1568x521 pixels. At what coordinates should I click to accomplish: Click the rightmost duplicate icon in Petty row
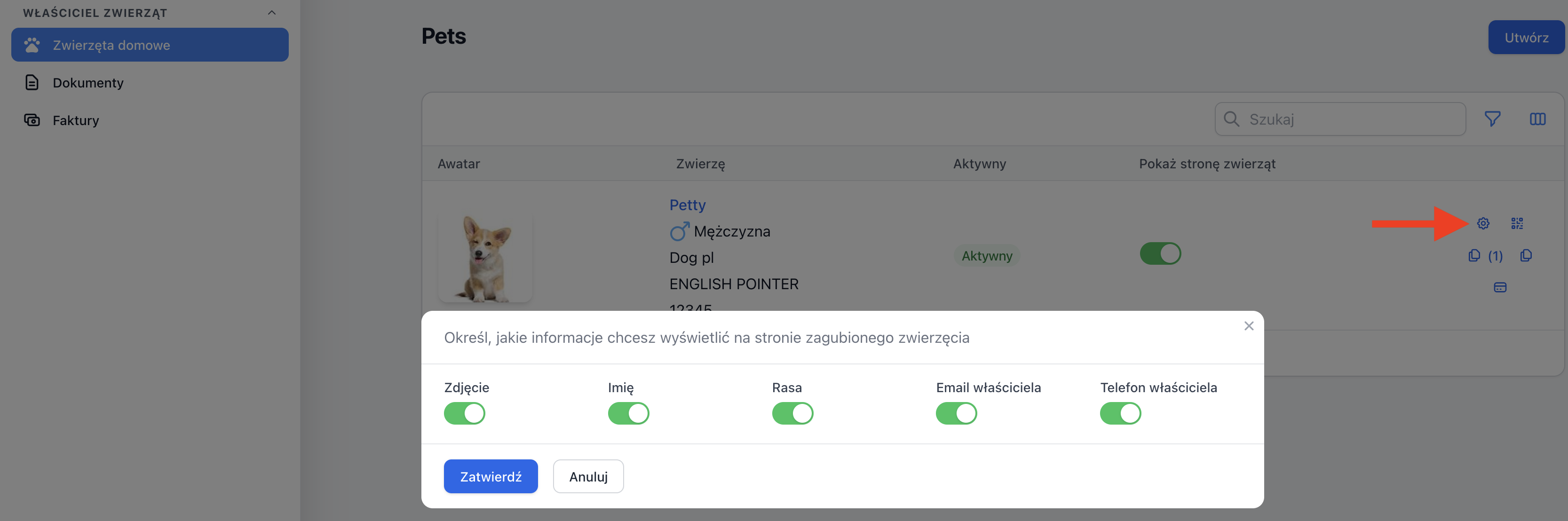[1526, 256]
